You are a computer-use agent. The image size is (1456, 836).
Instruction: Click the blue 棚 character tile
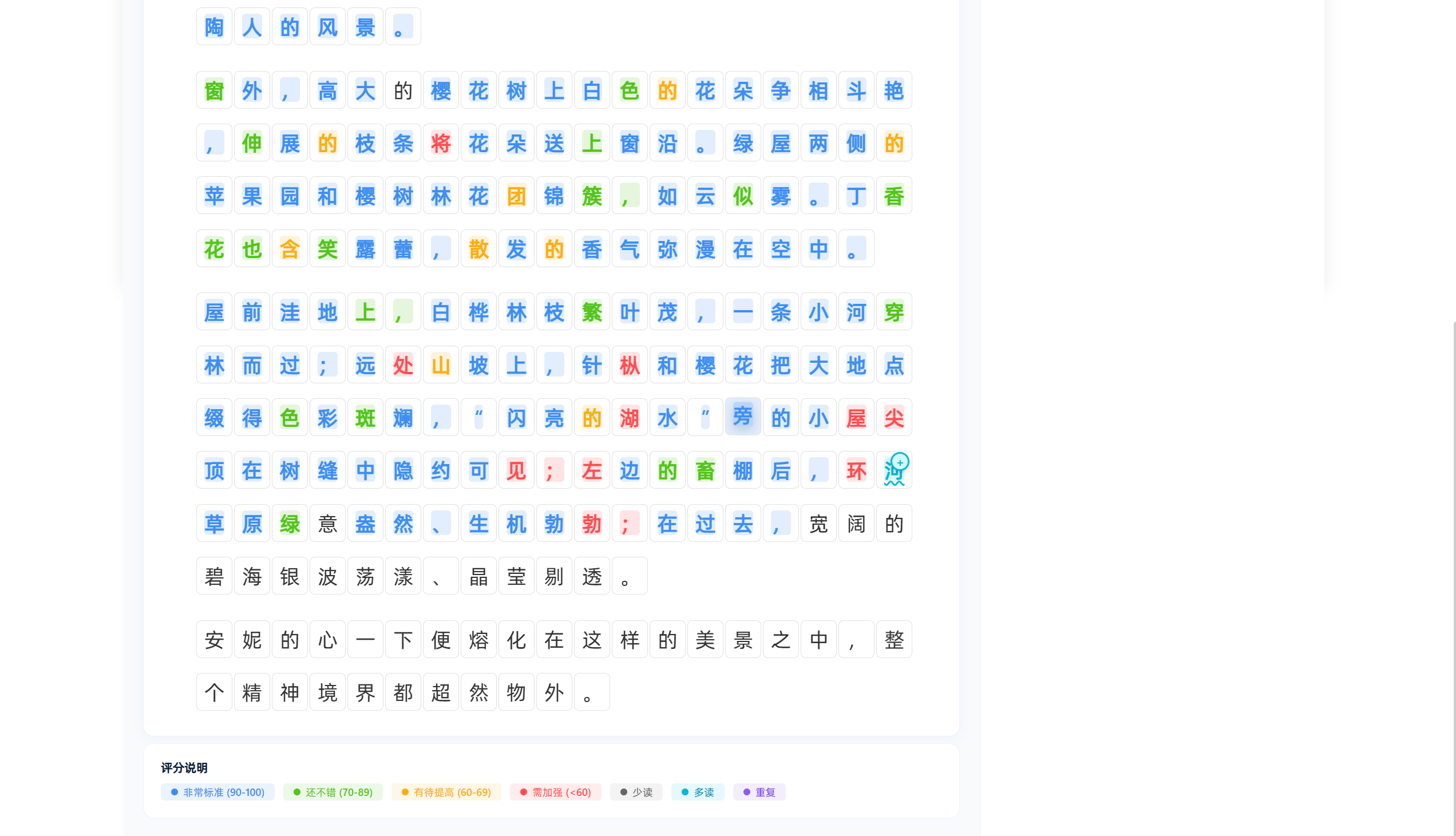click(x=743, y=470)
